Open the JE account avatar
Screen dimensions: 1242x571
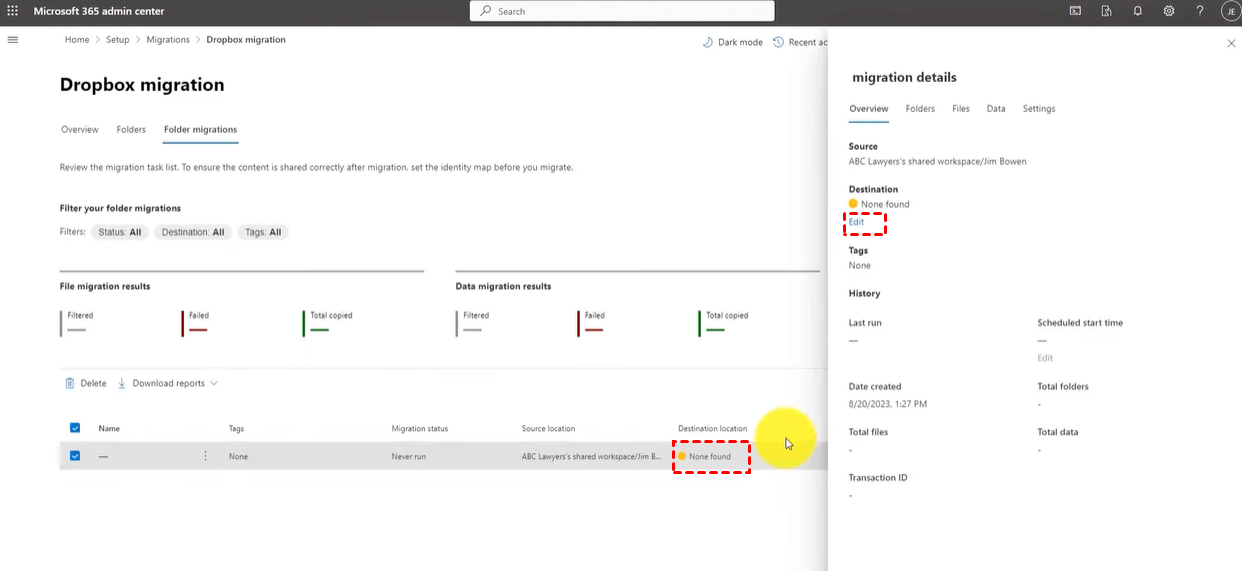[x=1230, y=11]
